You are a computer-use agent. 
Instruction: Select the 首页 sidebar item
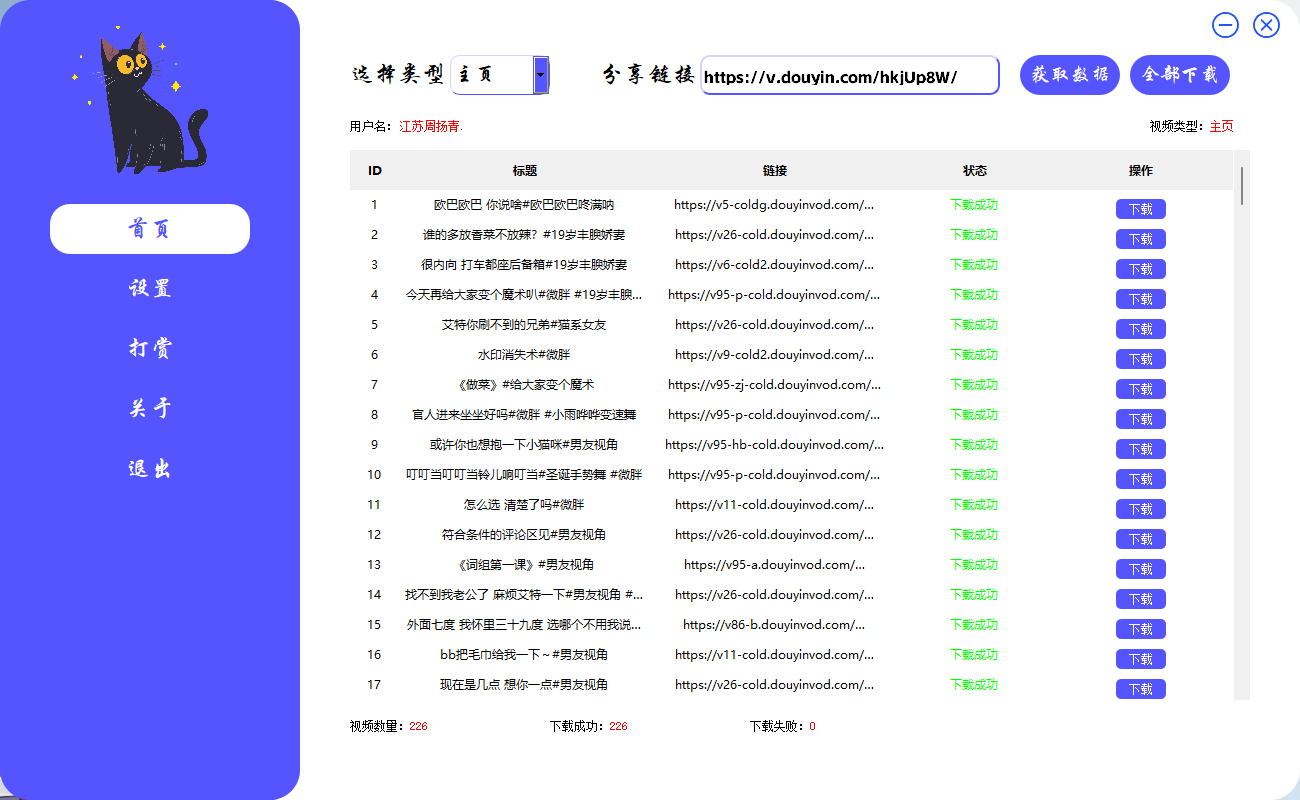pyautogui.click(x=149, y=228)
